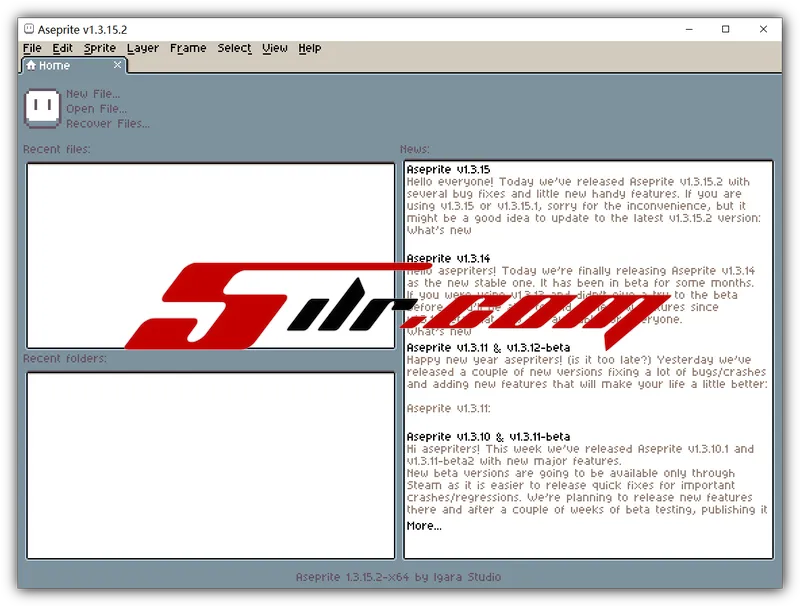
Task: Click the "Recent files:" label
Action: pyautogui.click(x=57, y=149)
